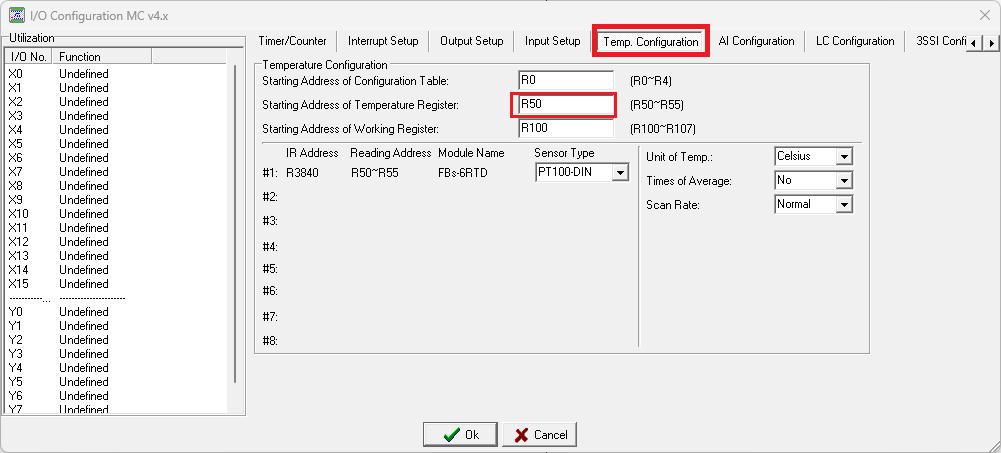Screen dimensions: 1001x453
Task: Click the Cancel button
Action: click(x=540, y=435)
